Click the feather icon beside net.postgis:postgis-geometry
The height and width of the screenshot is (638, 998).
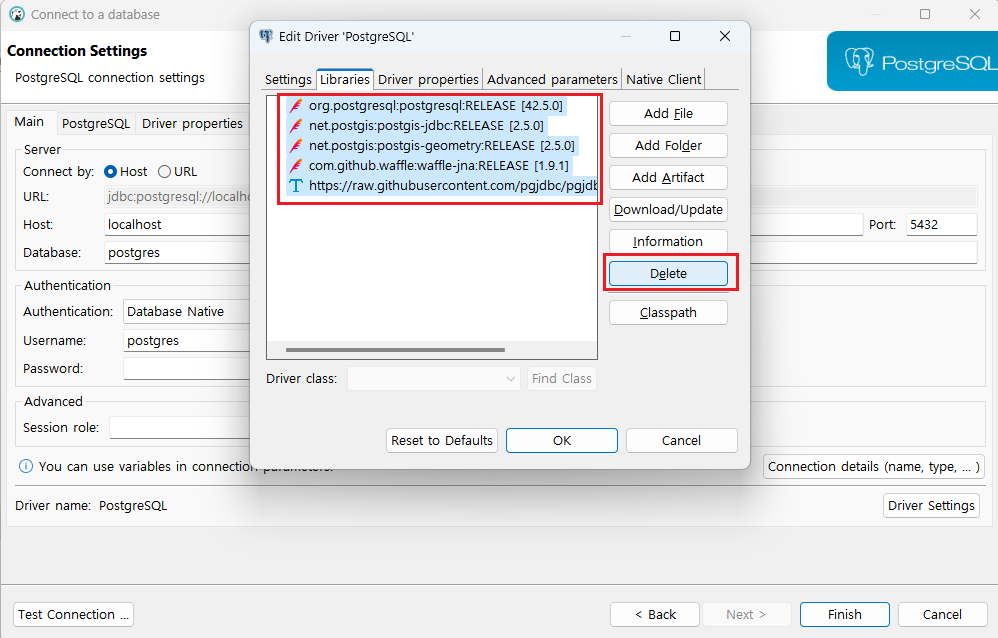click(x=296, y=146)
